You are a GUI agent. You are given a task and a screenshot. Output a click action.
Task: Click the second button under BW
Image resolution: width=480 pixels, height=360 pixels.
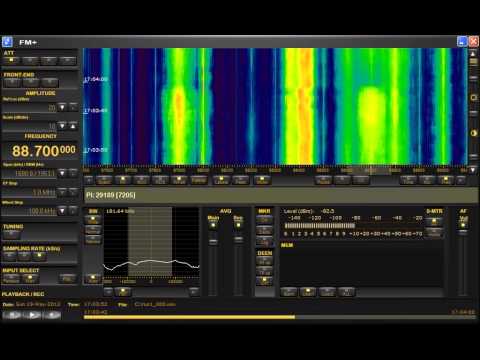(93, 230)
